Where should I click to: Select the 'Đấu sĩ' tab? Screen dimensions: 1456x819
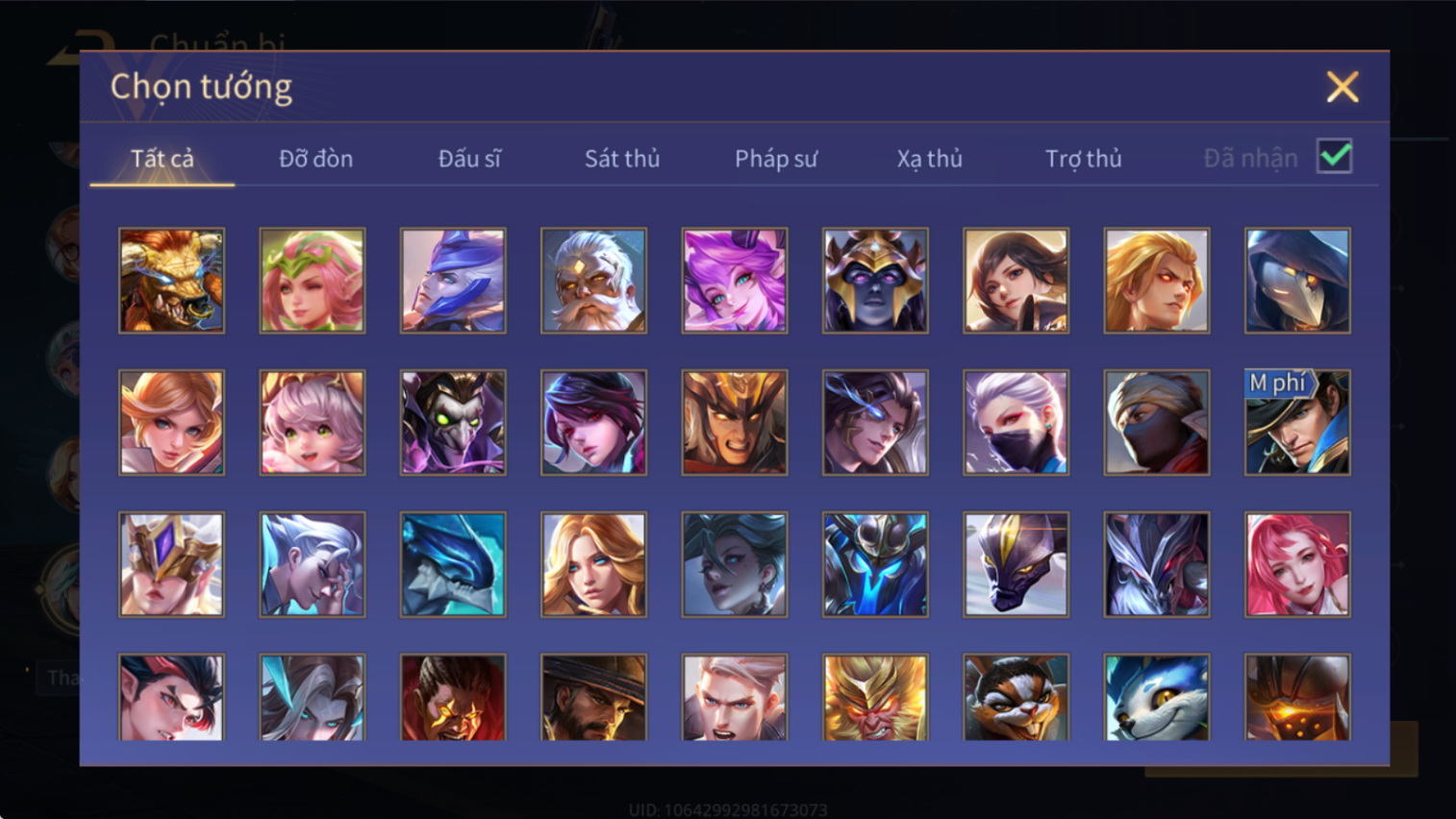tap(469, 159)
